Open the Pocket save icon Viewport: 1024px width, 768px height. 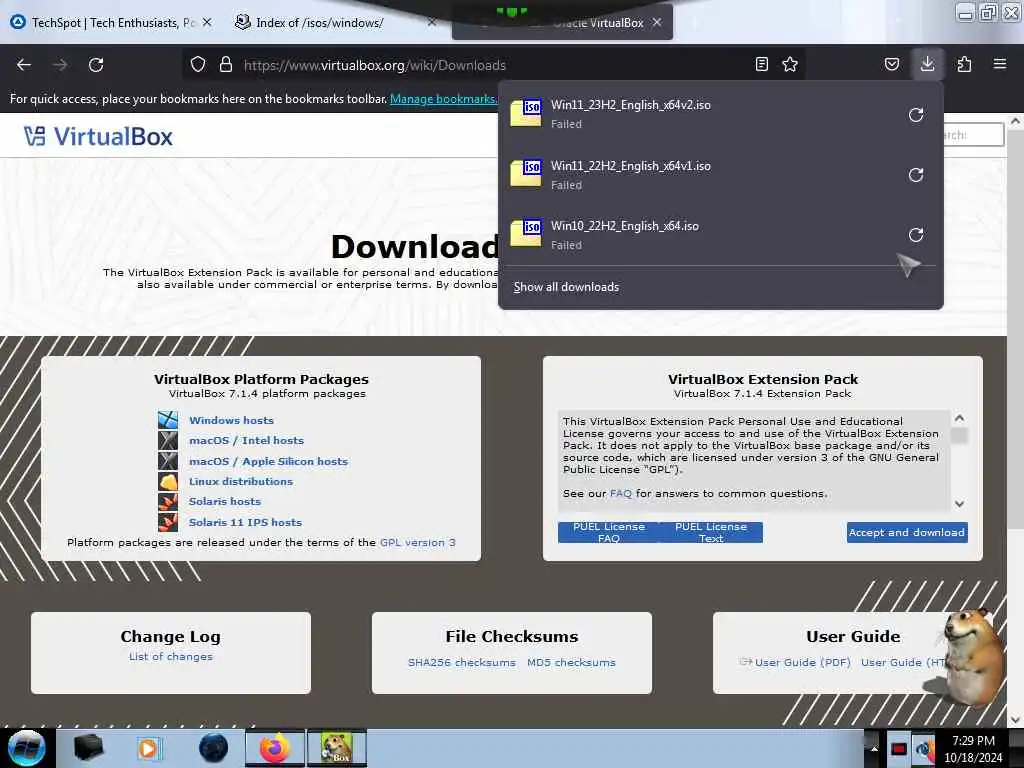891,64
